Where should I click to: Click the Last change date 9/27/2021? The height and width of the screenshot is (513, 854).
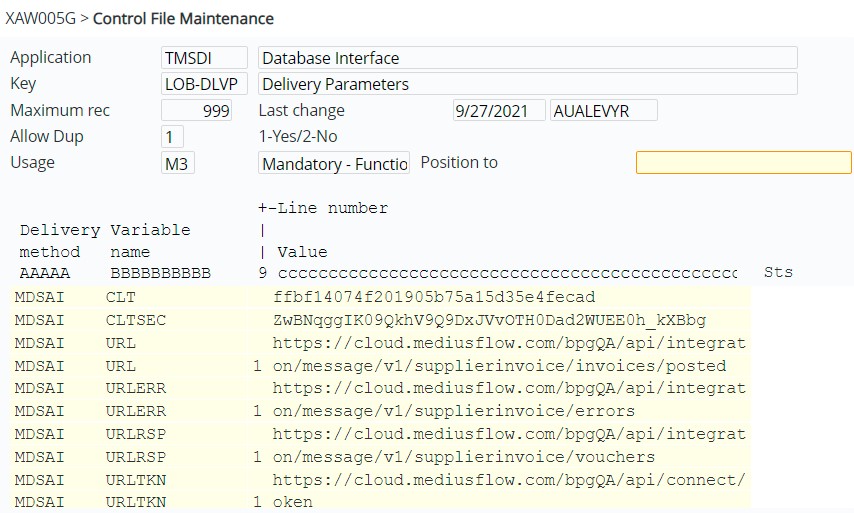499,111
